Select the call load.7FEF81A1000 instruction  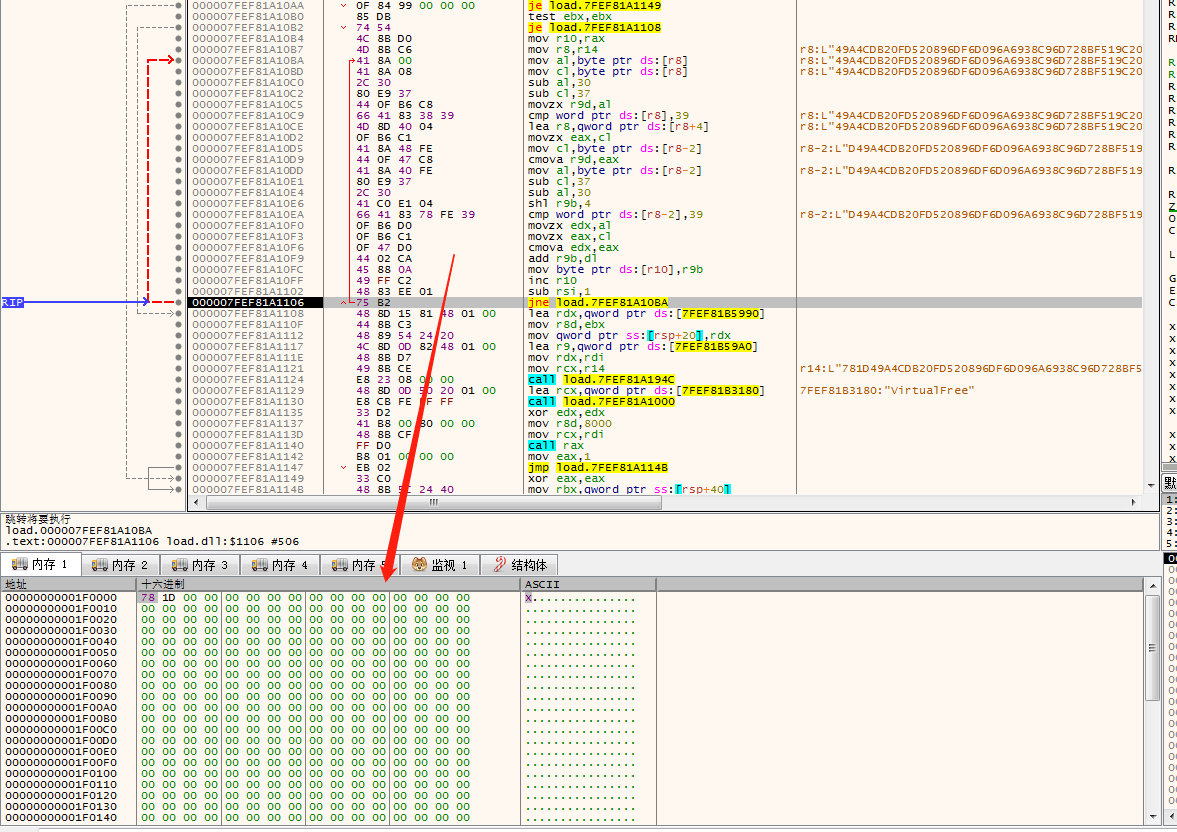(601, 401)
